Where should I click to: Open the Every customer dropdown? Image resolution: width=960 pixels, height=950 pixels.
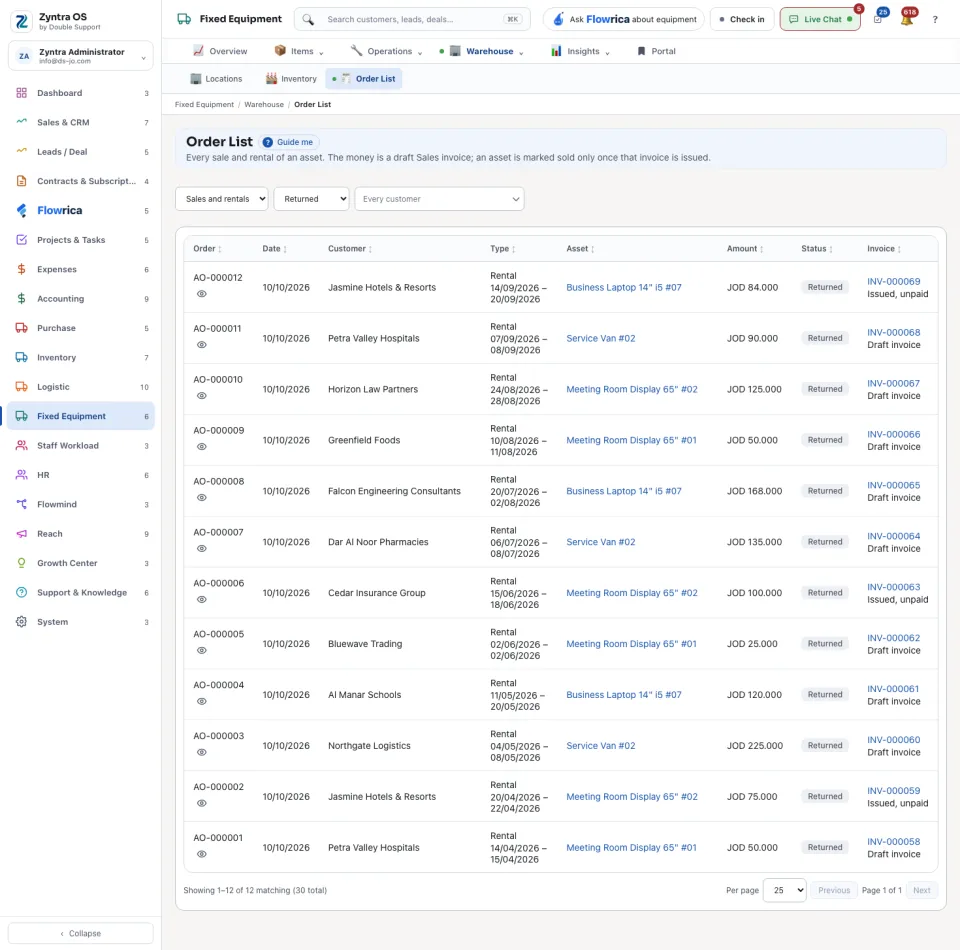coord(439,199)
